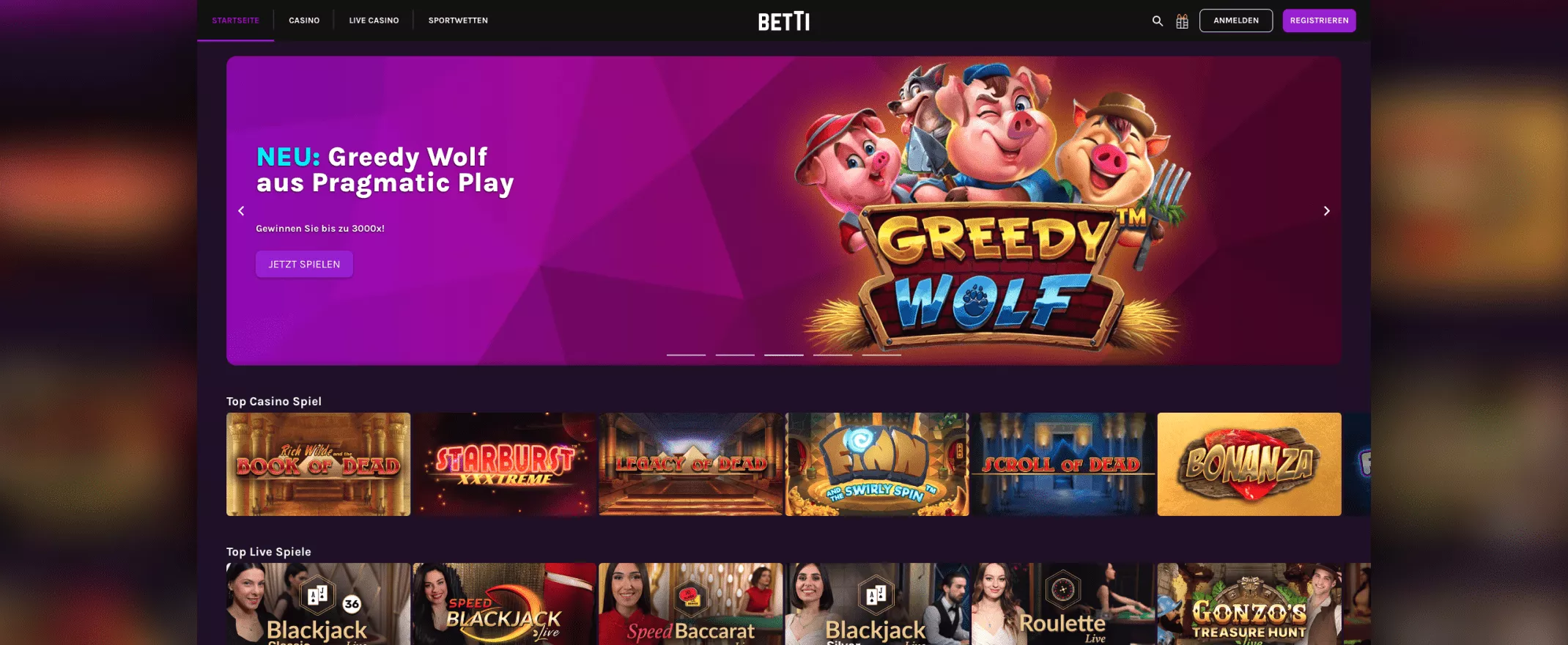Open Gonzo's Treasure Hunt live game
This screenshot has height=645, width=1568.
click(1249, 604)
